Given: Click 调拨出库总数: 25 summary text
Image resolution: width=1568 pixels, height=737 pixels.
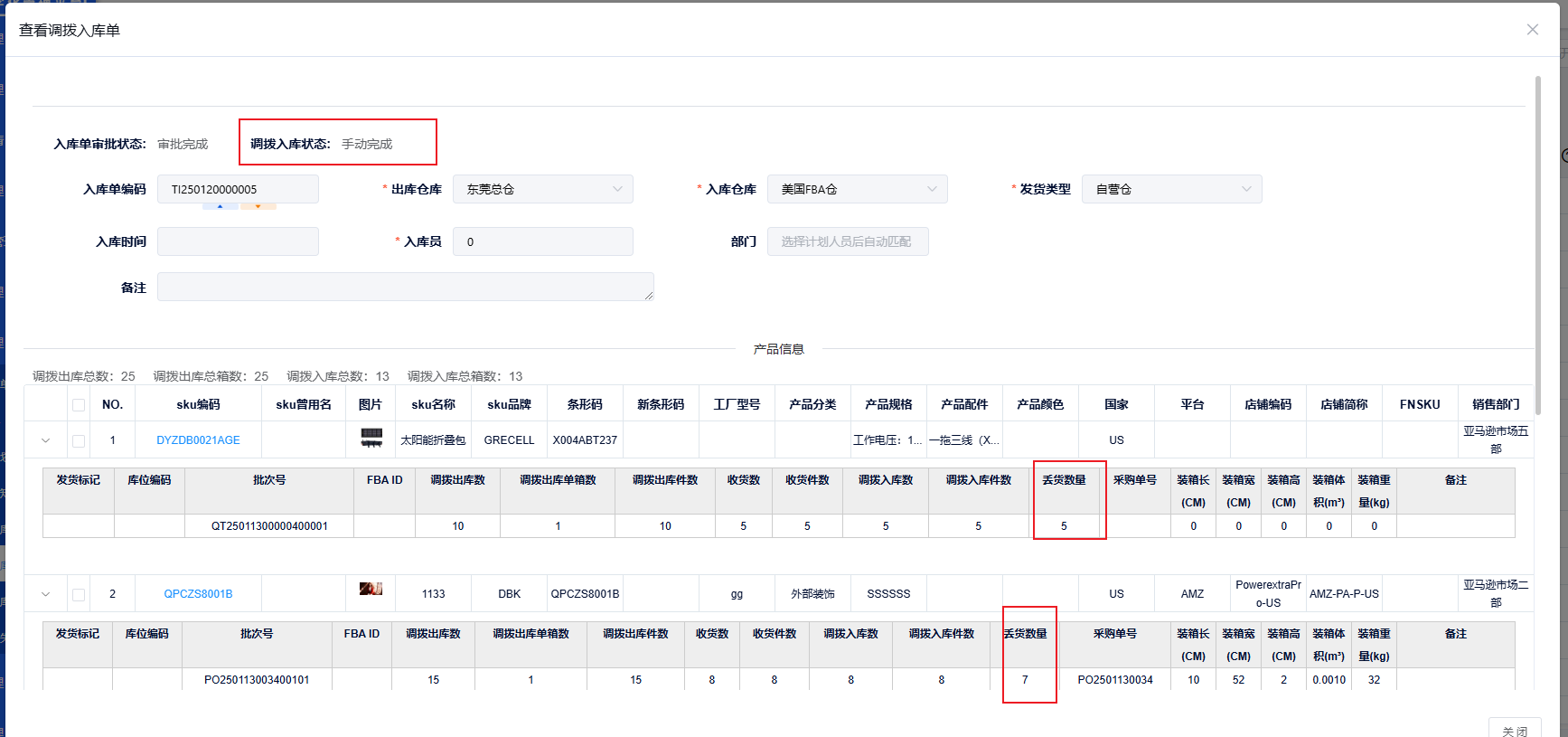Looking at the screenshot, I should (x=84, y=376).
